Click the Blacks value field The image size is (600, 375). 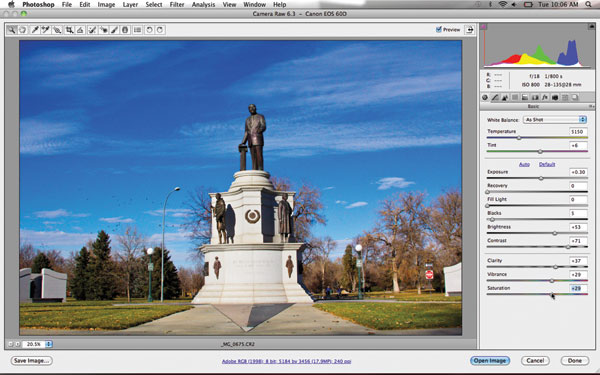(578, 213)
